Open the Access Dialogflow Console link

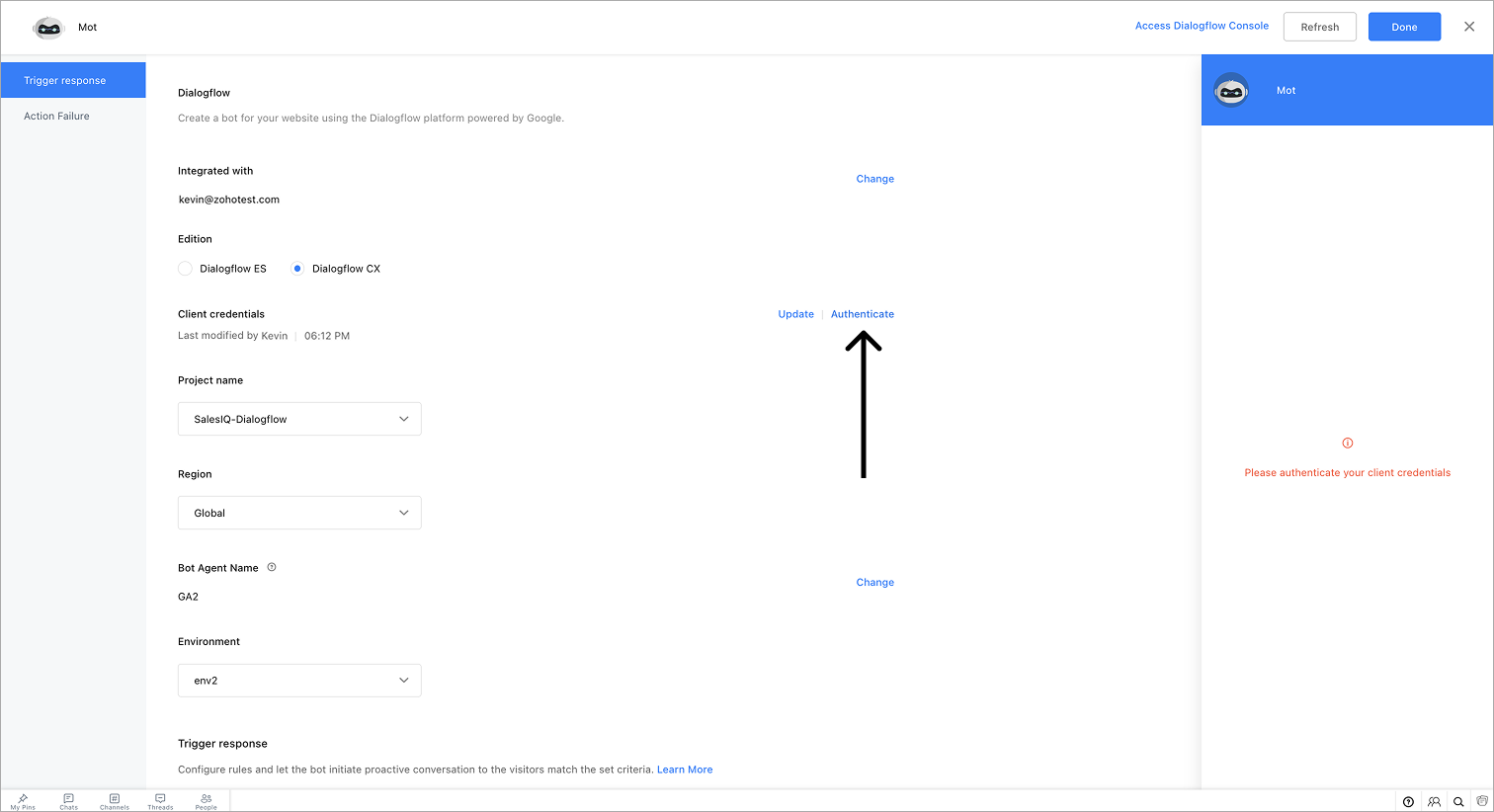point(1202,26)
